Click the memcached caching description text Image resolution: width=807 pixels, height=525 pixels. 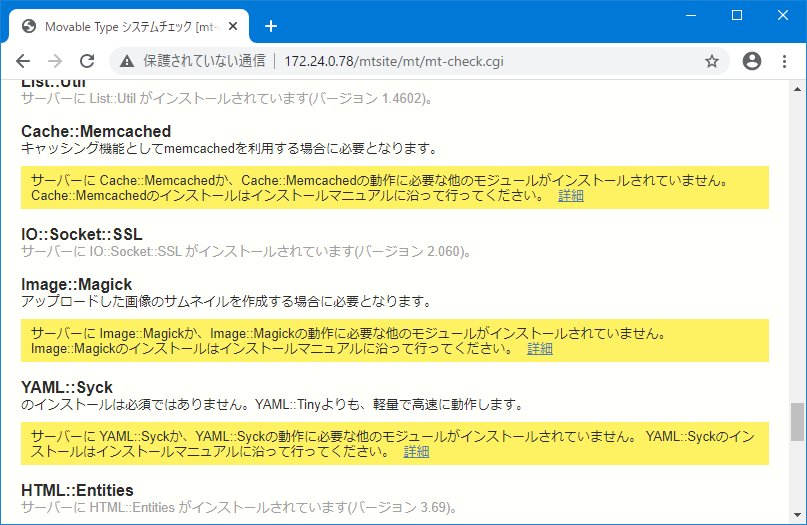tap(230, 149)
